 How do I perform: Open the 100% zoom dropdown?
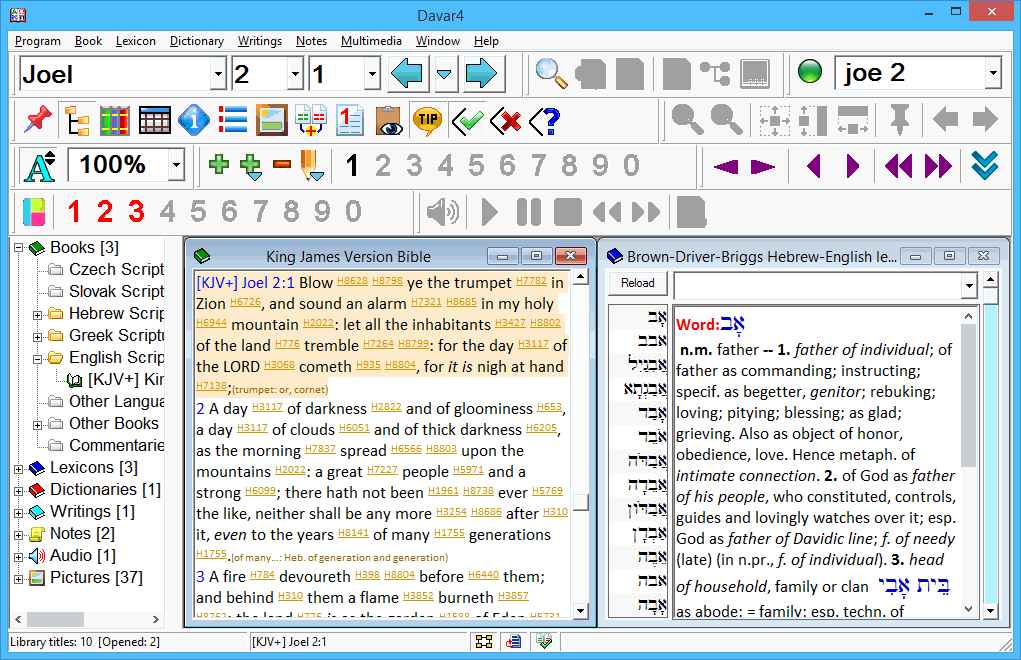176,165
